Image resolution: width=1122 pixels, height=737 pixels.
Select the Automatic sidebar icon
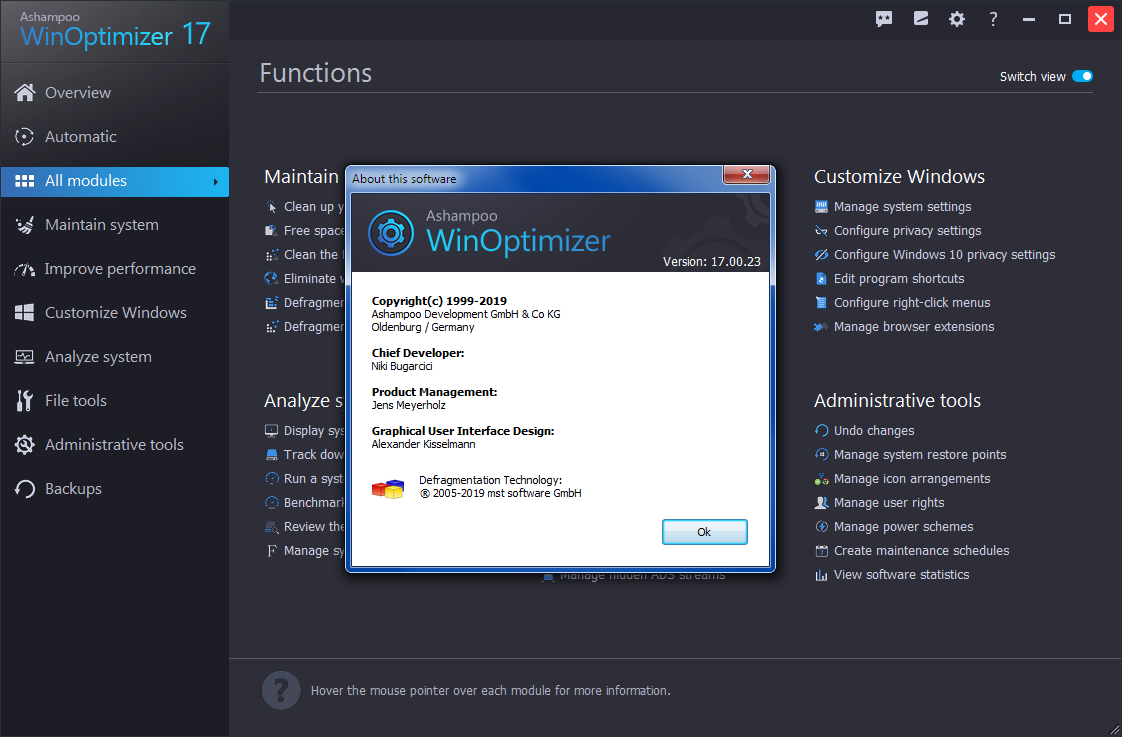tap(25, 137)
